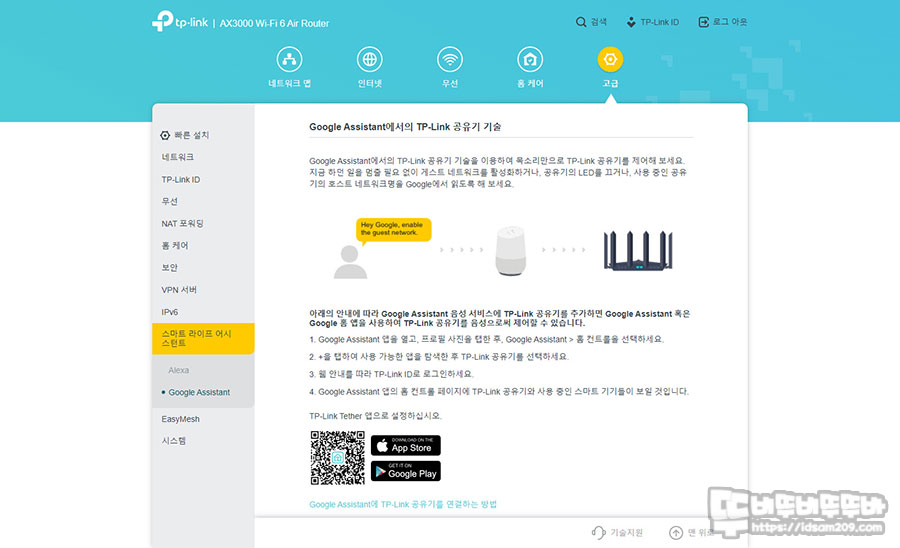Open 빠른 설치 quick setup in sidebar
Screen dimensions: 900x548
tap(192, 135)
